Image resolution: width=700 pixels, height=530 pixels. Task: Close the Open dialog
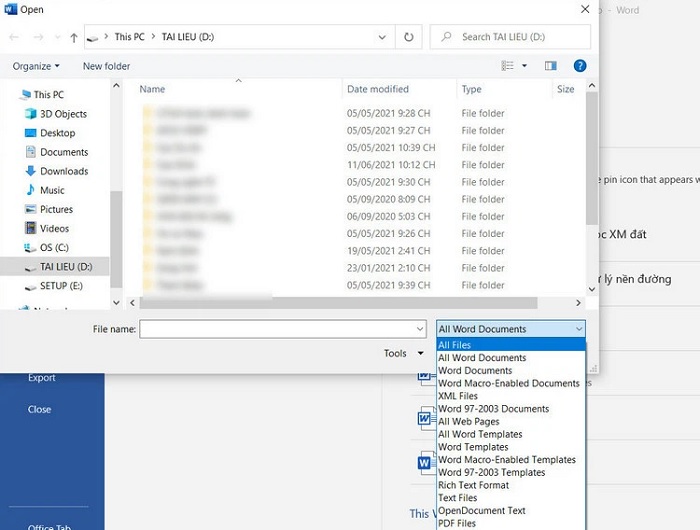pyautogui.click(x=585, y=9)
